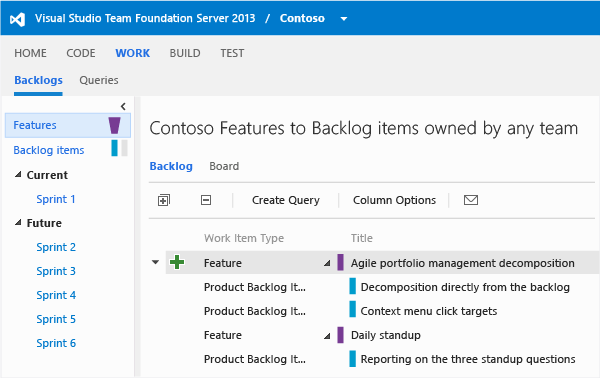Collapse the Daily standup feature
The height and width of the screenshot is (378, 600).
pyautogui.click(x=327, y=336)
